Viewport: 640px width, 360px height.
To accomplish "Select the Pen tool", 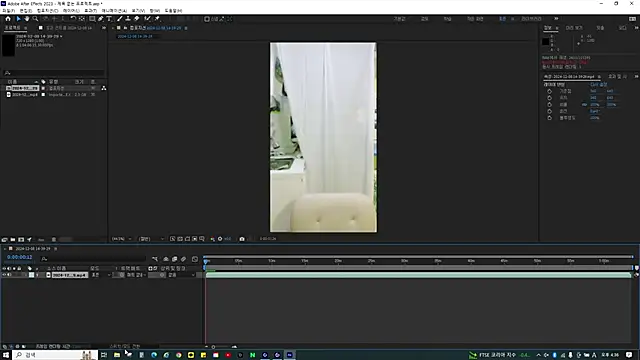I will tap(100, 19).
